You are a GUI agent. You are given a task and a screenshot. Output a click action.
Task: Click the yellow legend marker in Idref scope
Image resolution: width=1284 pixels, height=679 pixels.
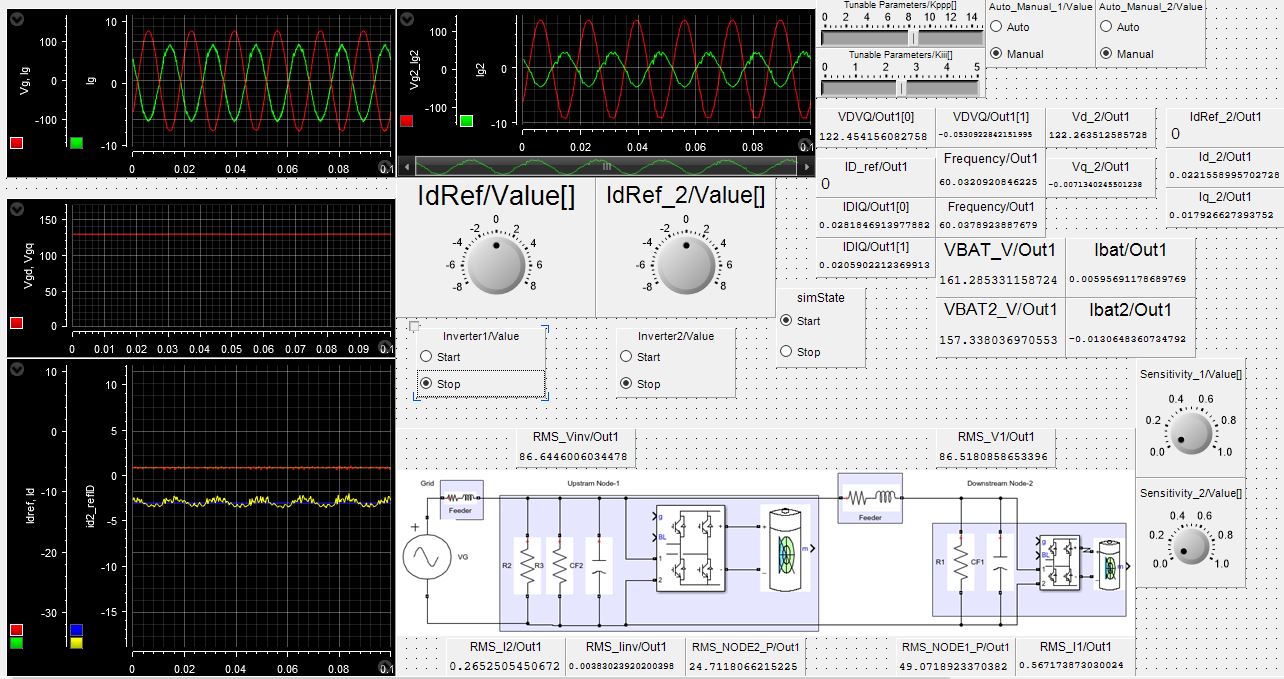click(77, 643)
